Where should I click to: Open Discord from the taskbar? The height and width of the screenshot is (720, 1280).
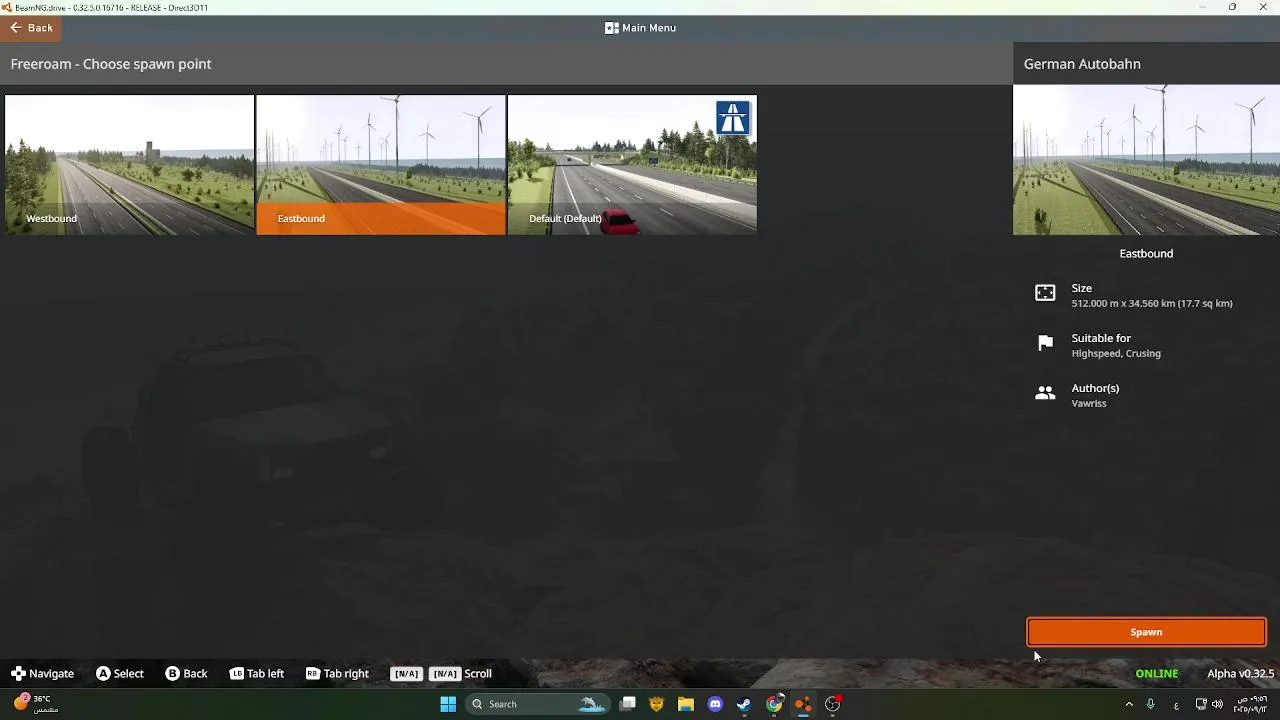coord(715,704)
